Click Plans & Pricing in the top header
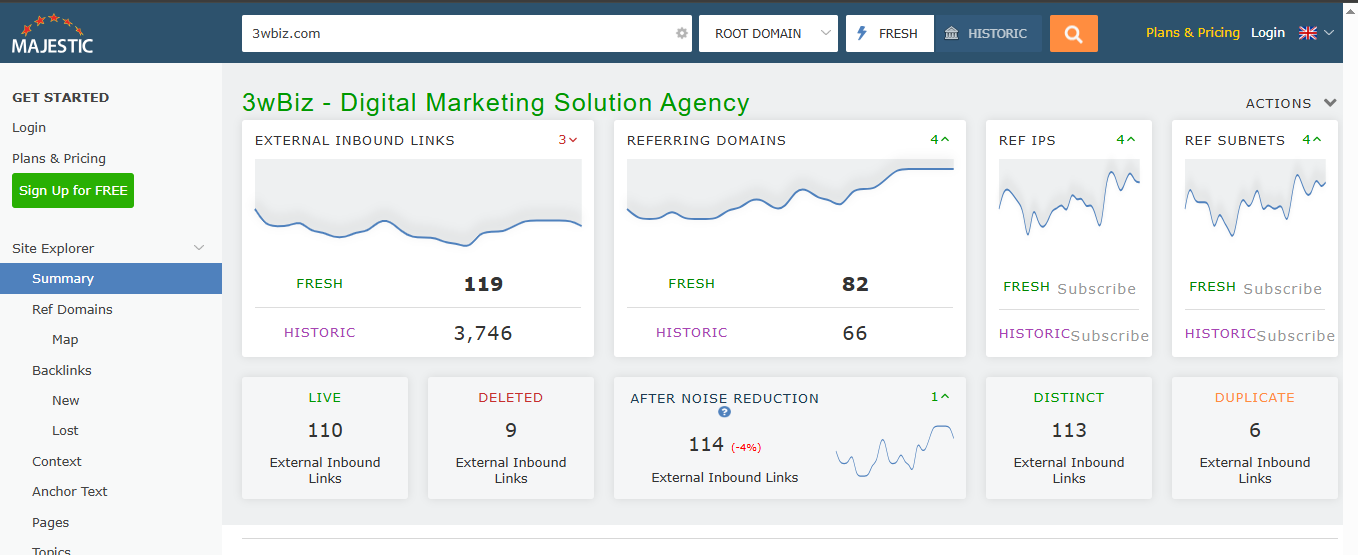 pyautogui.click(x=1193, y=33)
